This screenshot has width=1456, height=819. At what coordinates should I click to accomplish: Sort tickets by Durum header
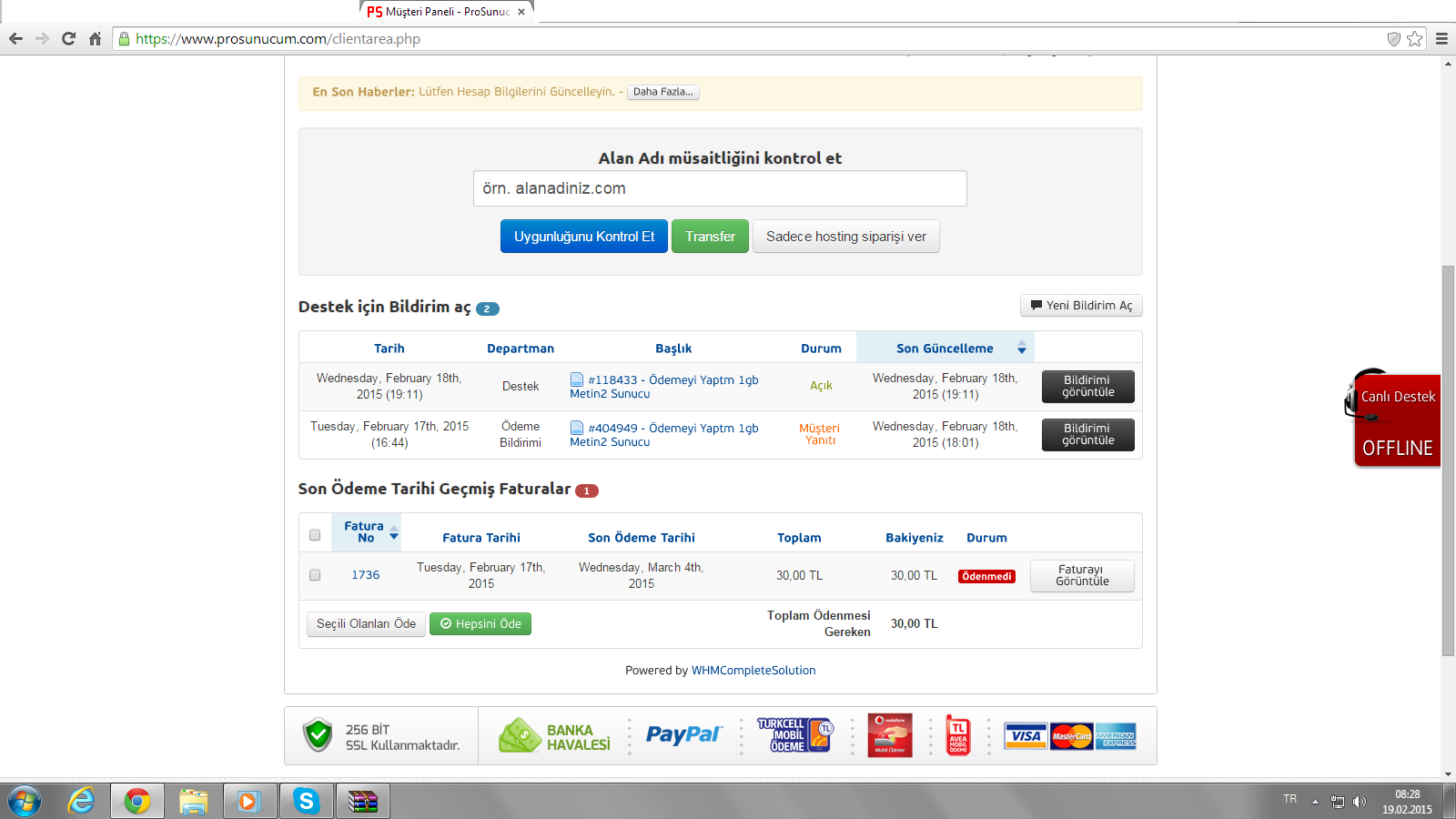tap(821, 349)
